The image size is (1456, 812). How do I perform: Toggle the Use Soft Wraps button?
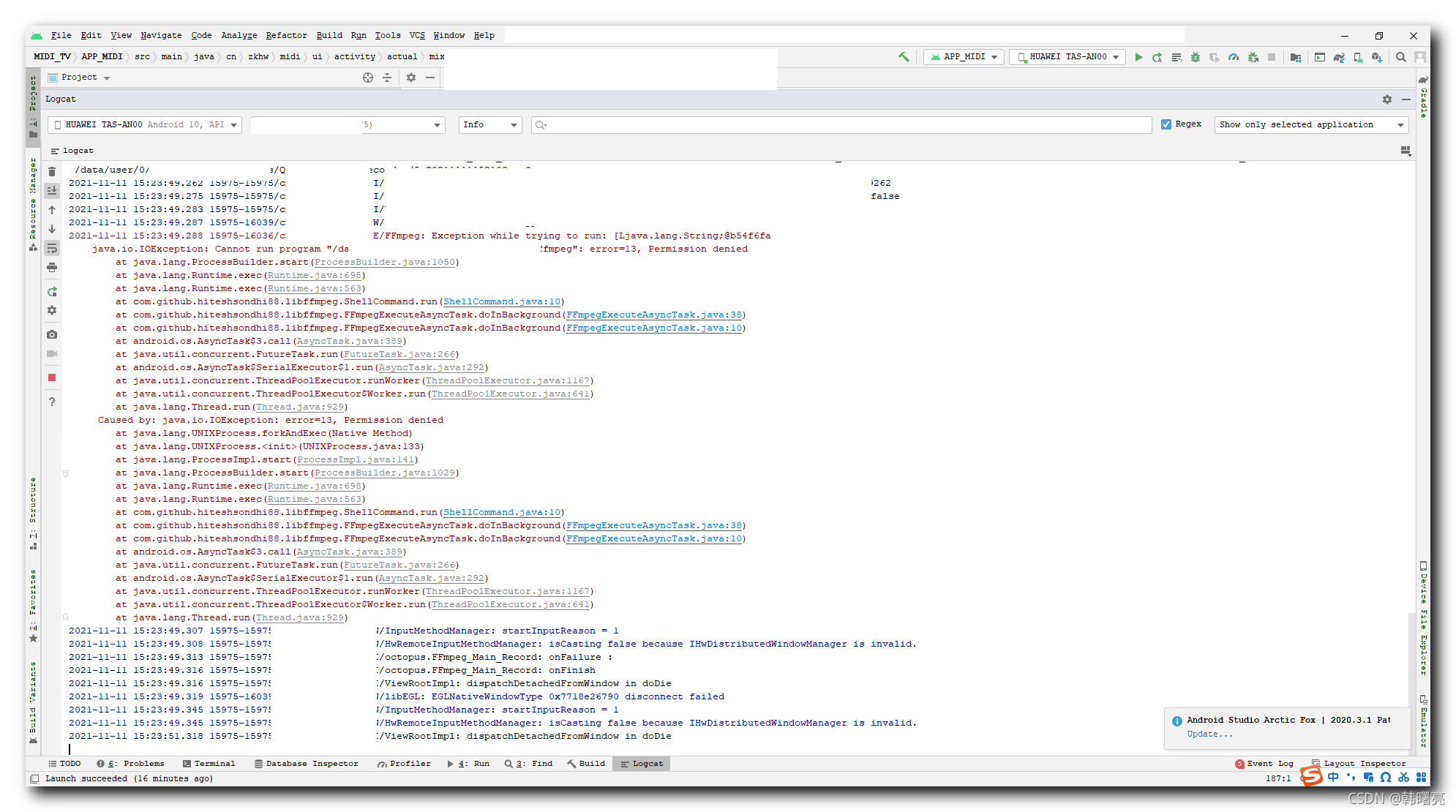tap(52, 249)
